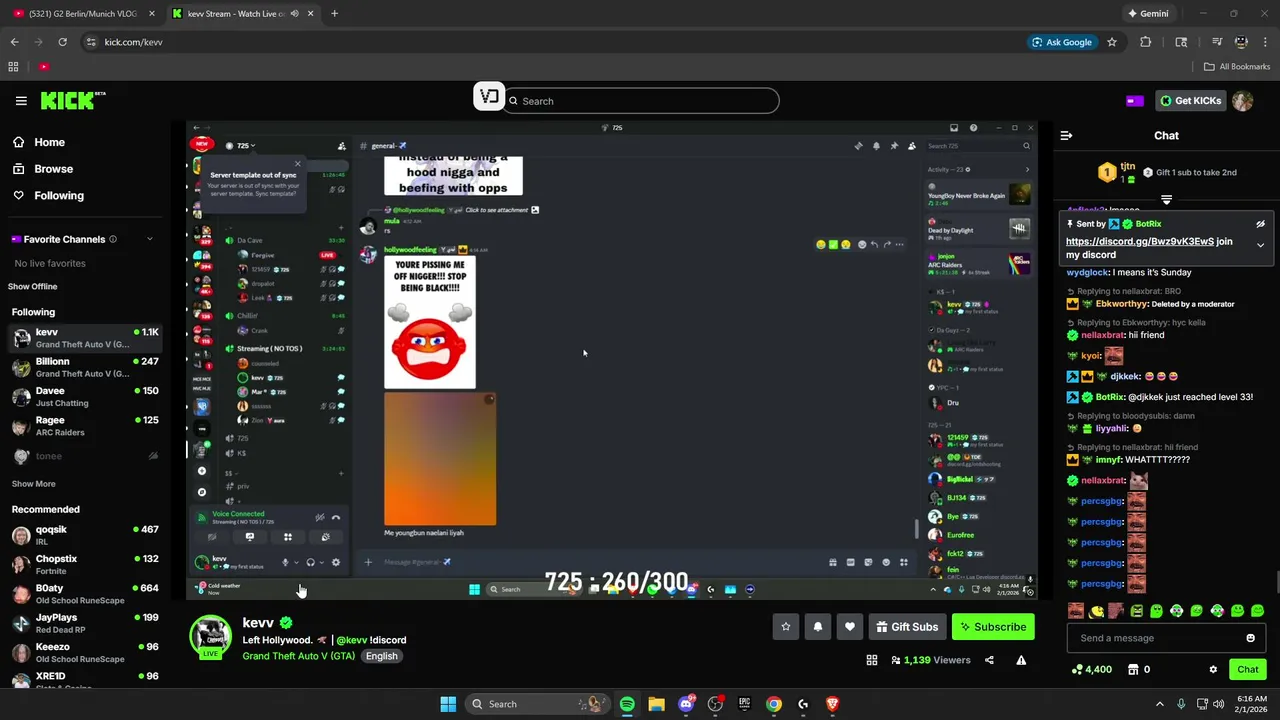Click the Gift Subs button
Screen dimensions: 1280x720
pos(907,627)
